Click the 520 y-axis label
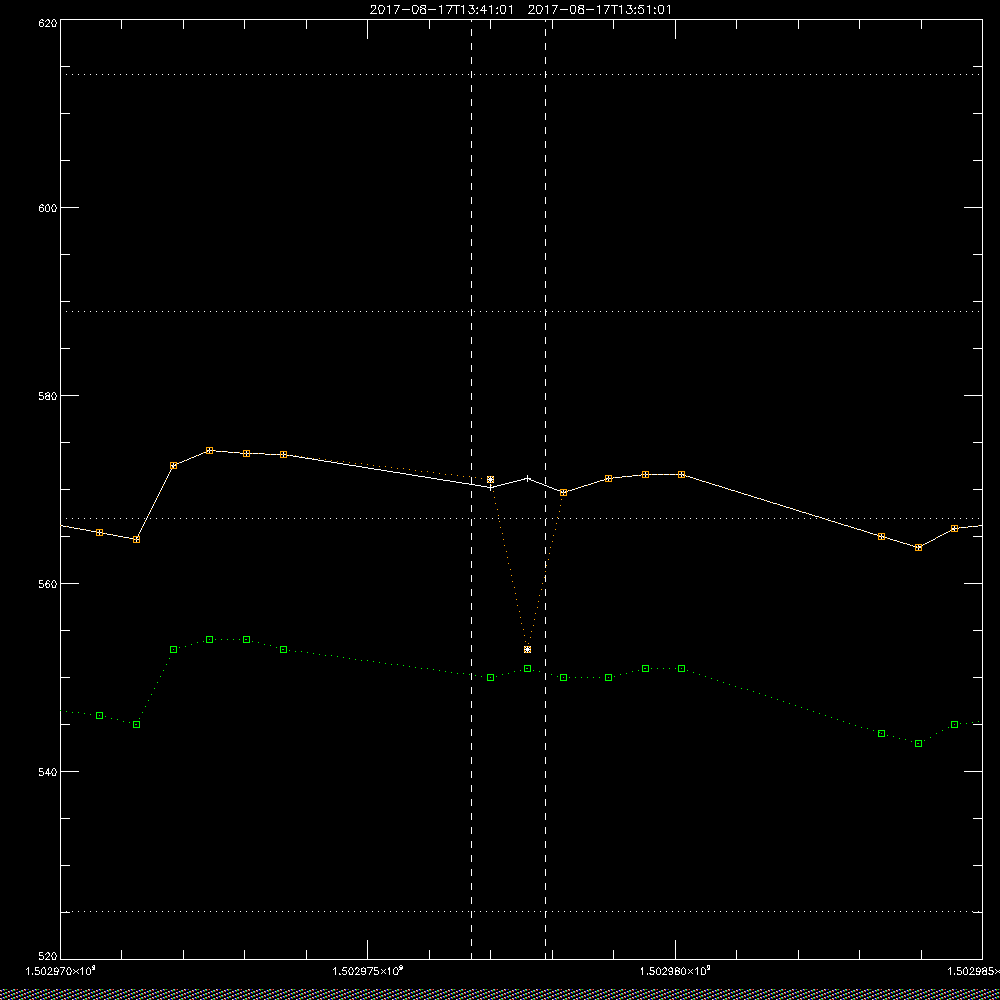Viewport: 1000px width, 1000px height. (48, 957)
